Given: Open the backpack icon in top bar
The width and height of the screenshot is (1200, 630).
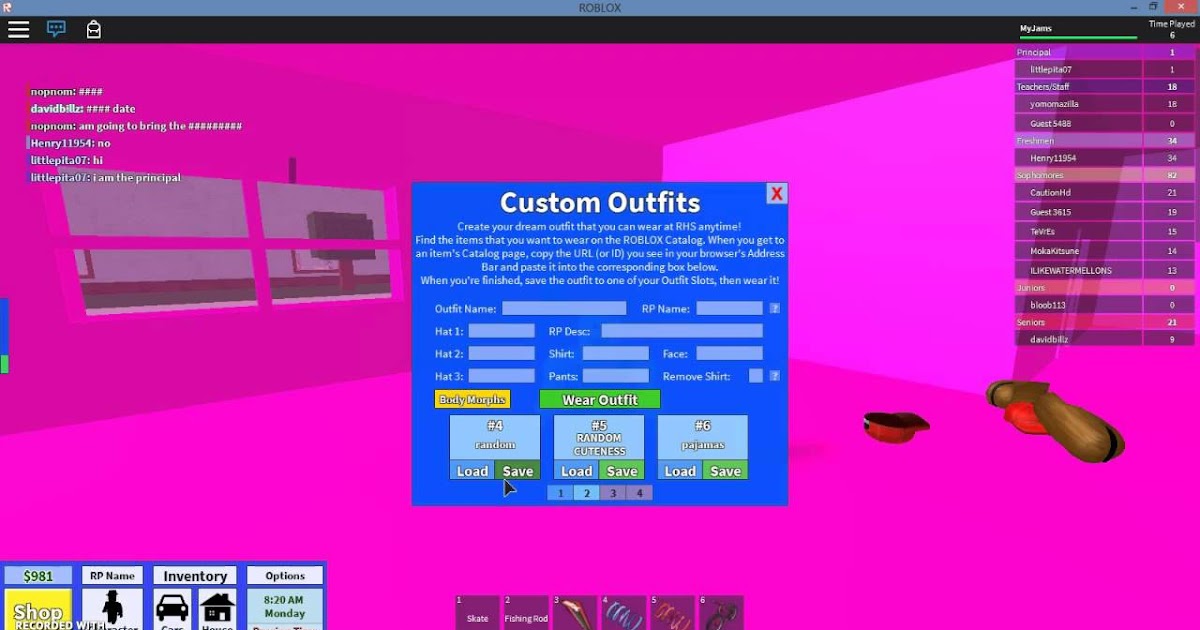Looking at the screenshot, I should [93, 29].
